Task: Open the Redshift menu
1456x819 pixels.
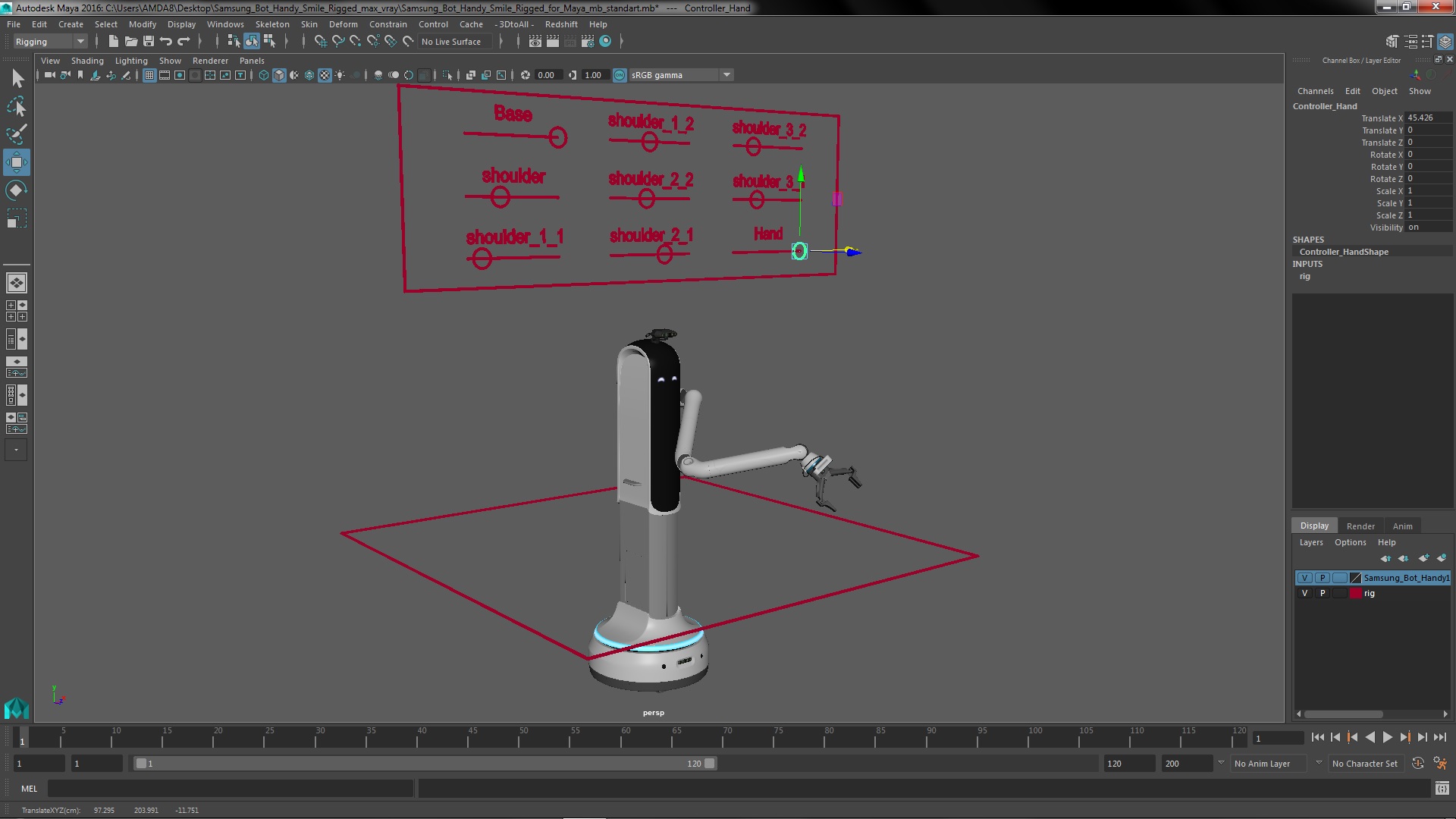Action: 561,24
